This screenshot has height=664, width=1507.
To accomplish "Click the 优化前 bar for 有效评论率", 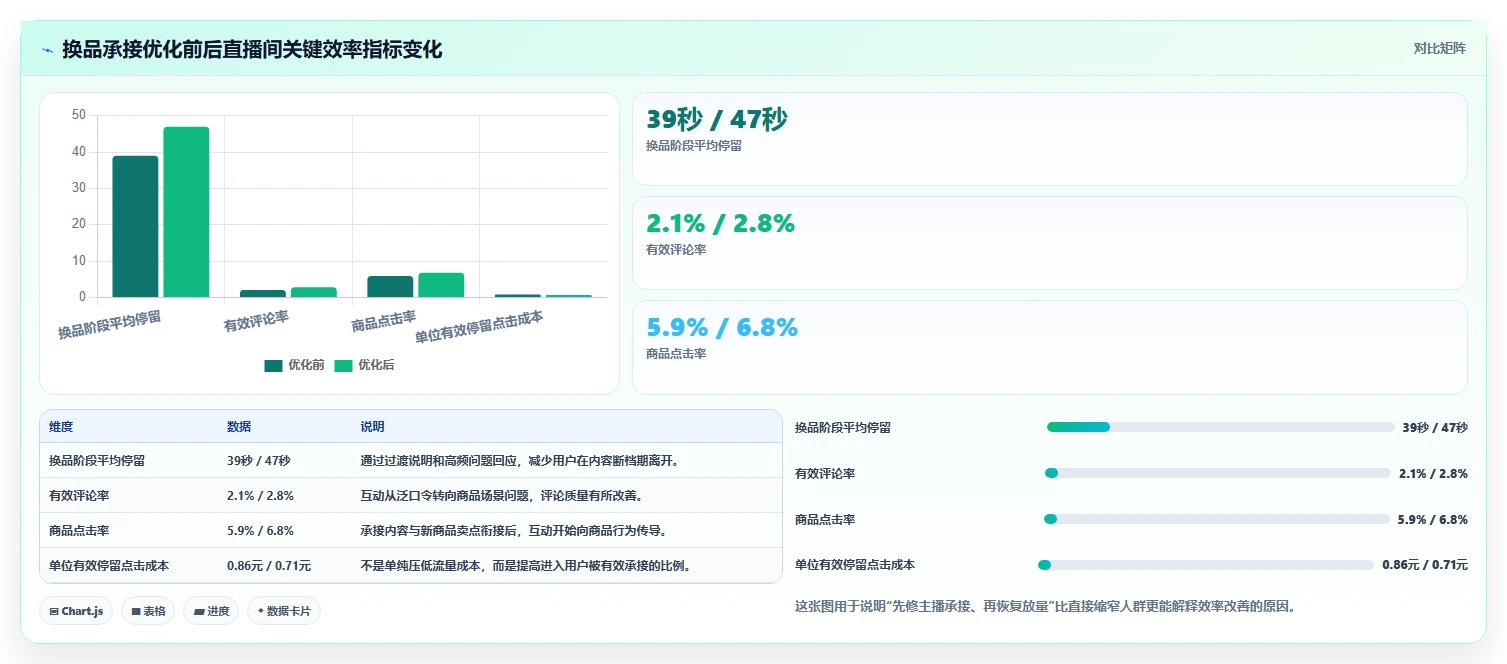I will 263,293.
